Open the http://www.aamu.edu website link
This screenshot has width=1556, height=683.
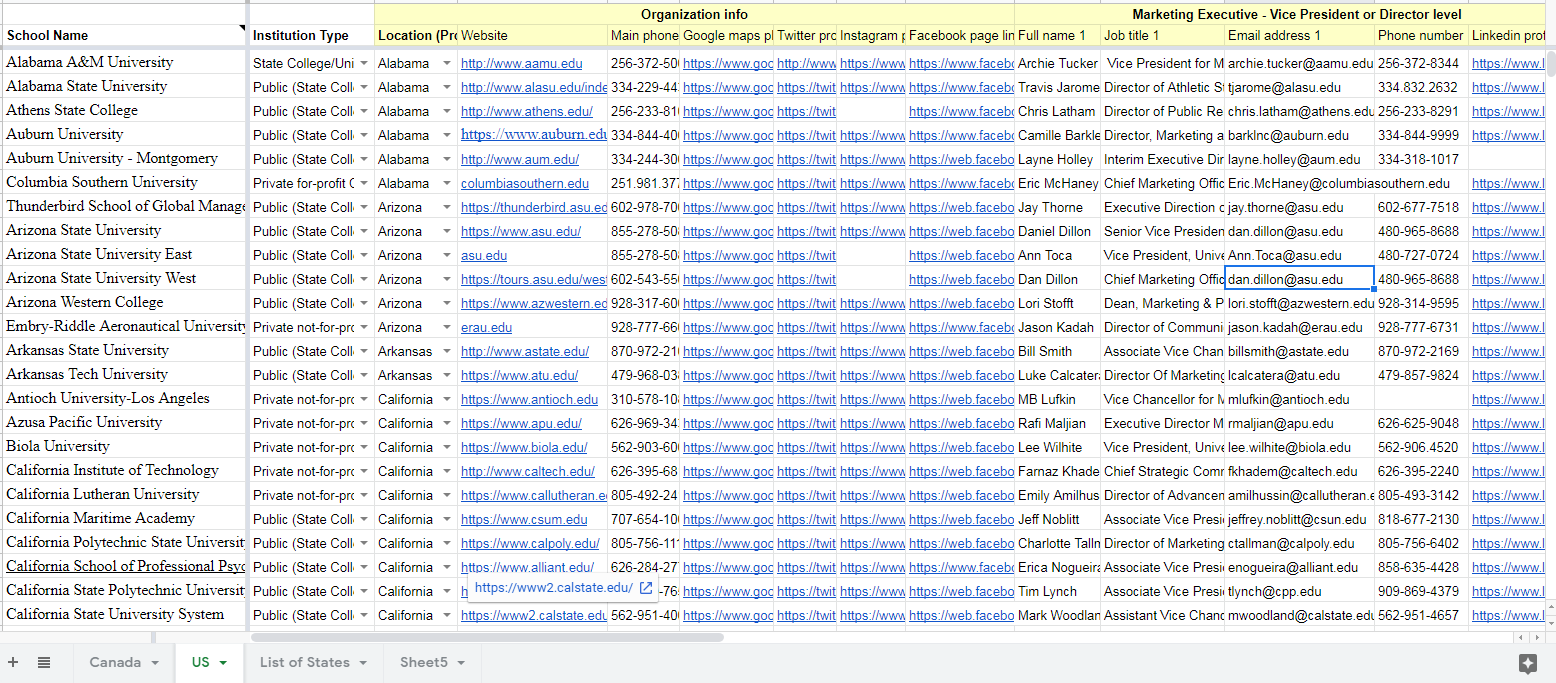[x=521, y=63]
